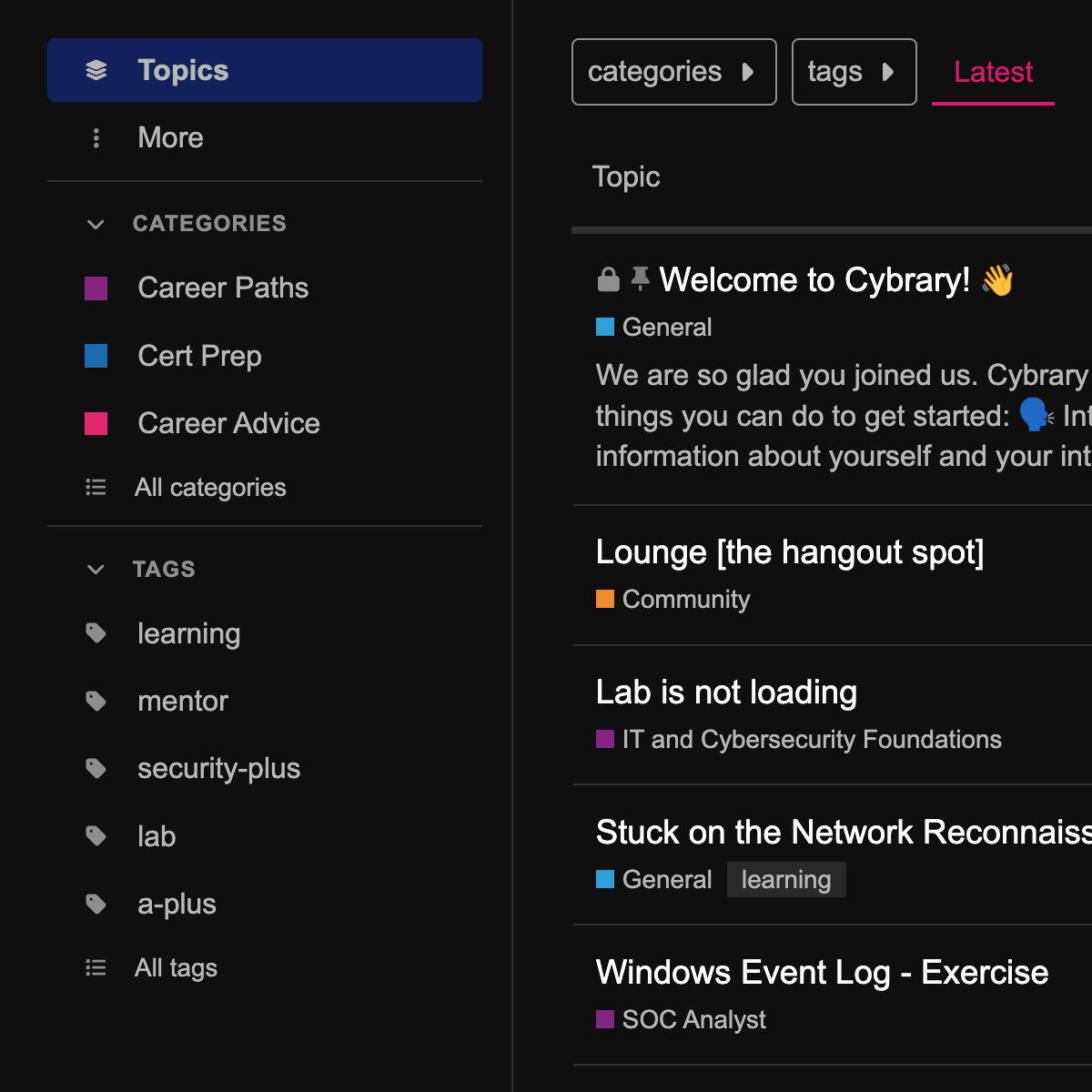
Task: Click the list icon beside All categories
Action: (96, 488)
